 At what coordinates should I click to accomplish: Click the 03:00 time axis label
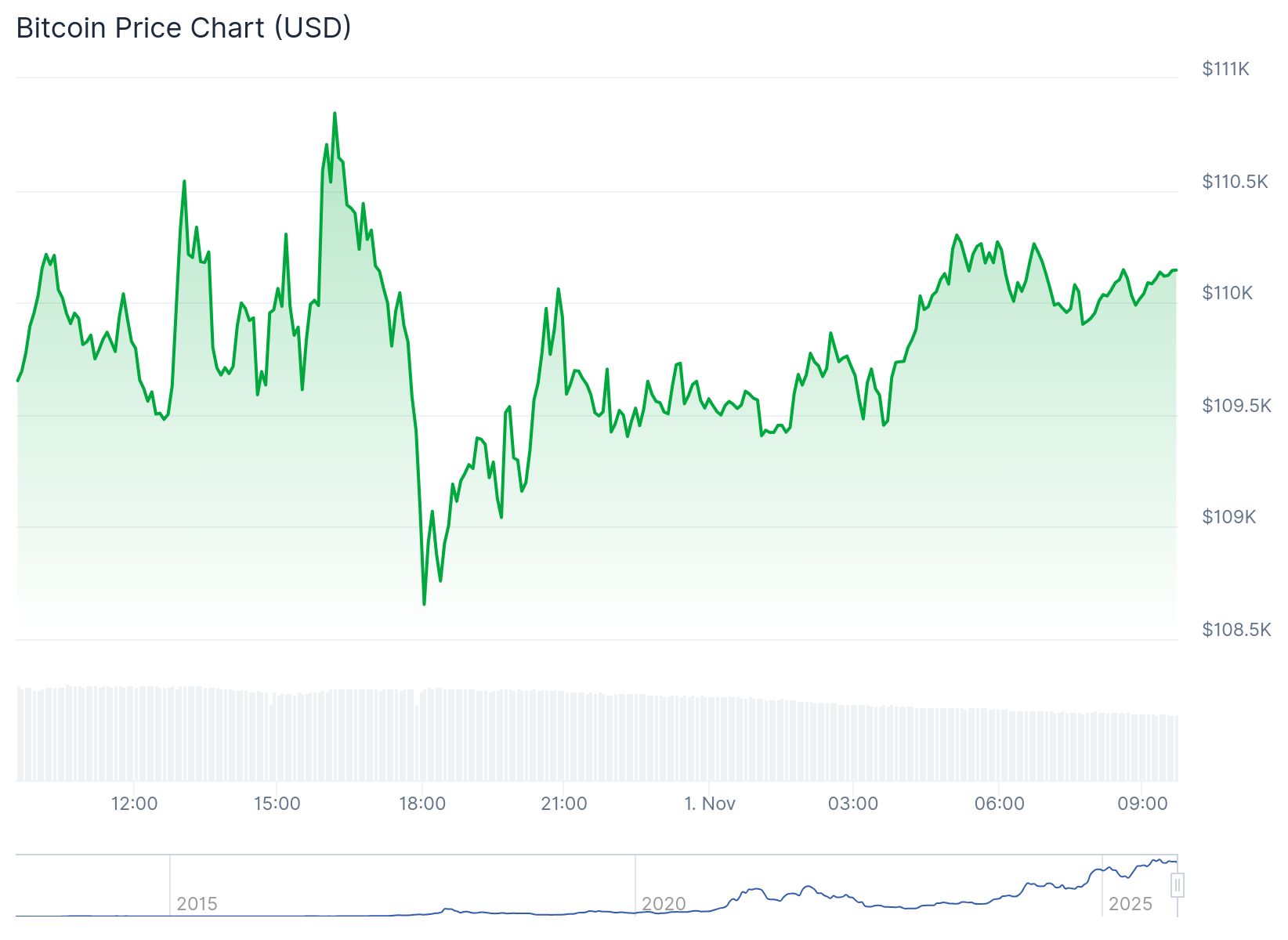tap(853, 804)
